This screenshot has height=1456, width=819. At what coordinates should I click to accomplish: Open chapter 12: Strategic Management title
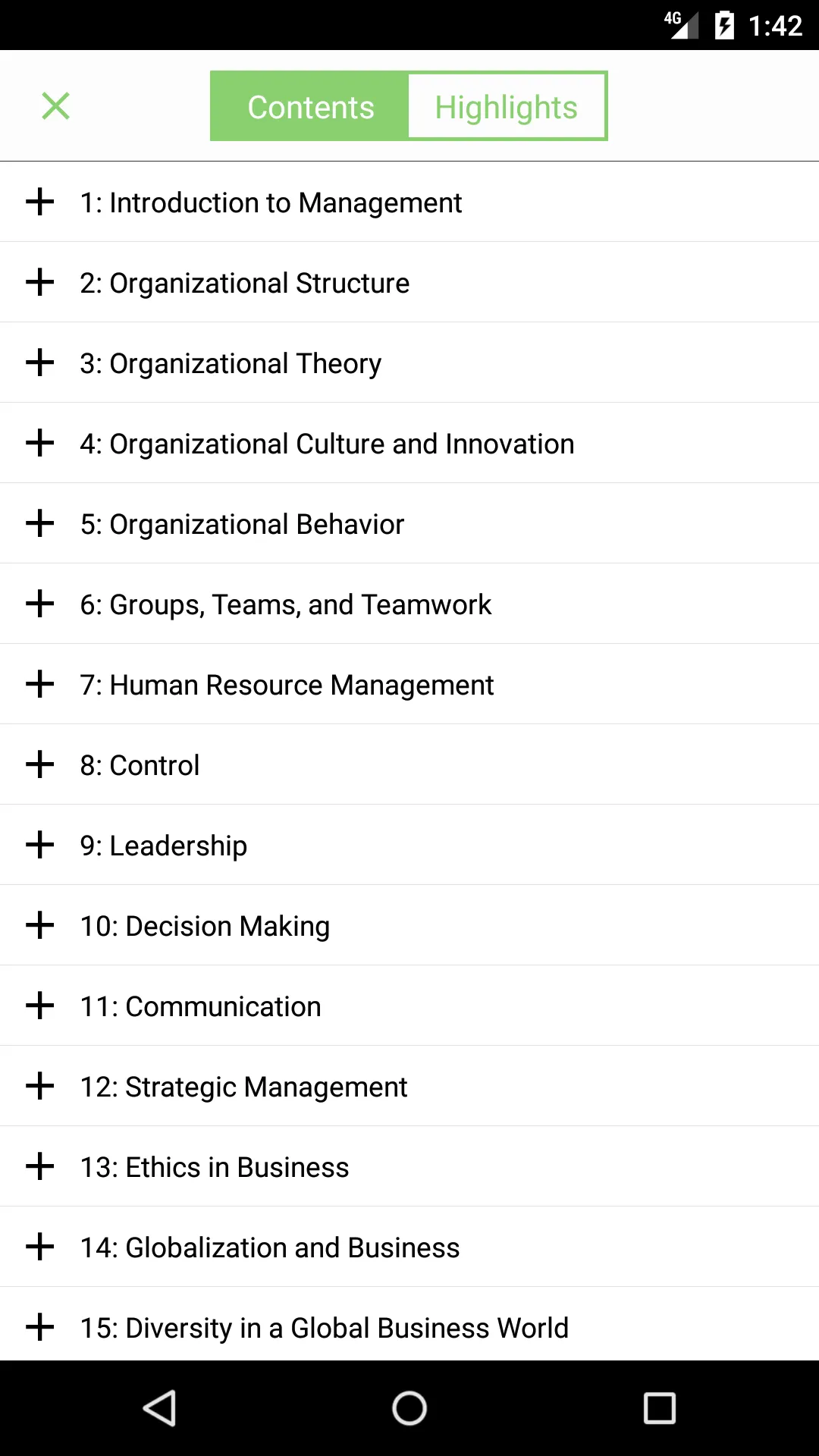(243, 1087)
